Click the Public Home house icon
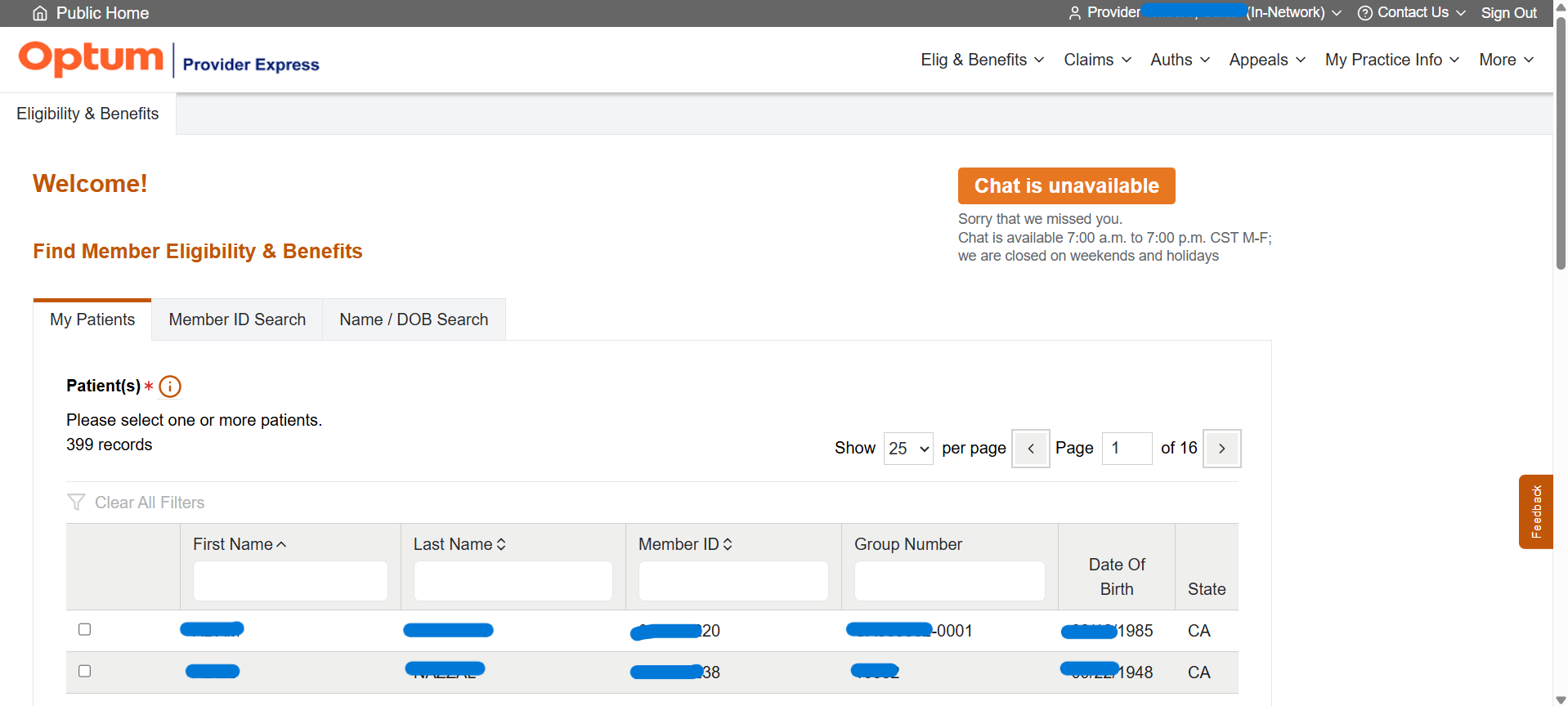Viewport: 1568px width, 706px height. 40,13
